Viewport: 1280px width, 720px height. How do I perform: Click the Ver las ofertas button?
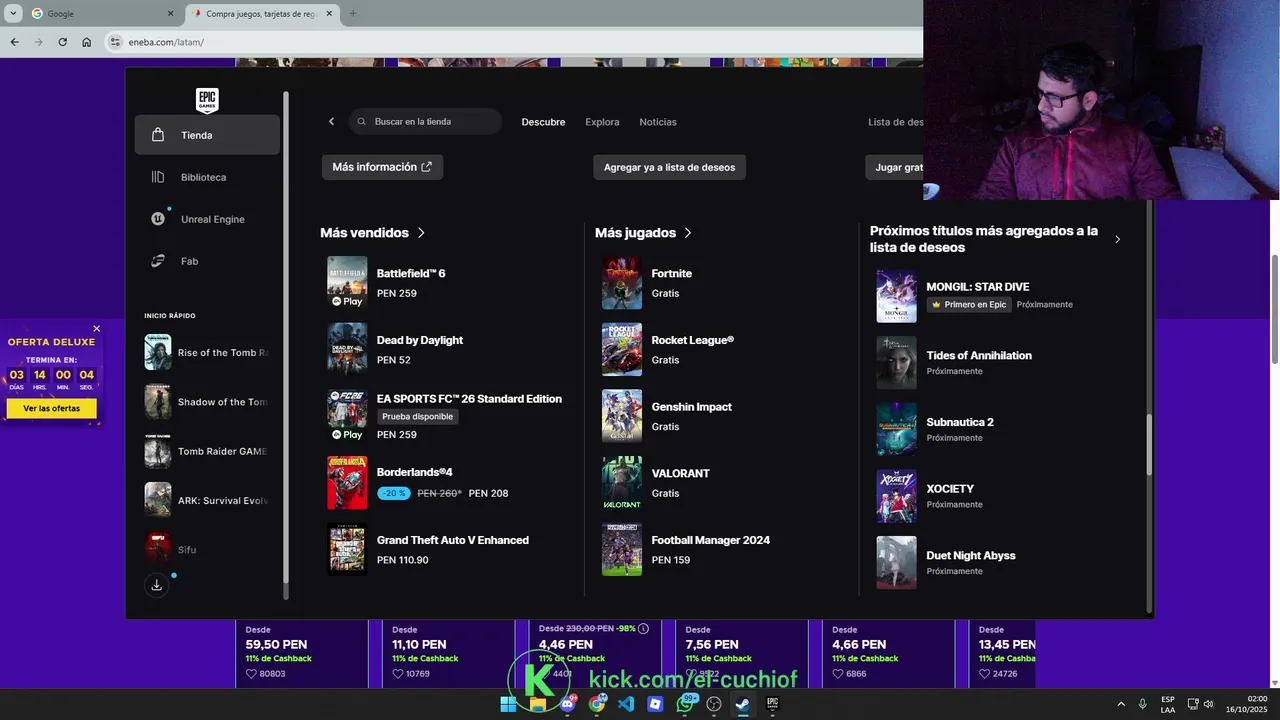(x=52, y=408)
